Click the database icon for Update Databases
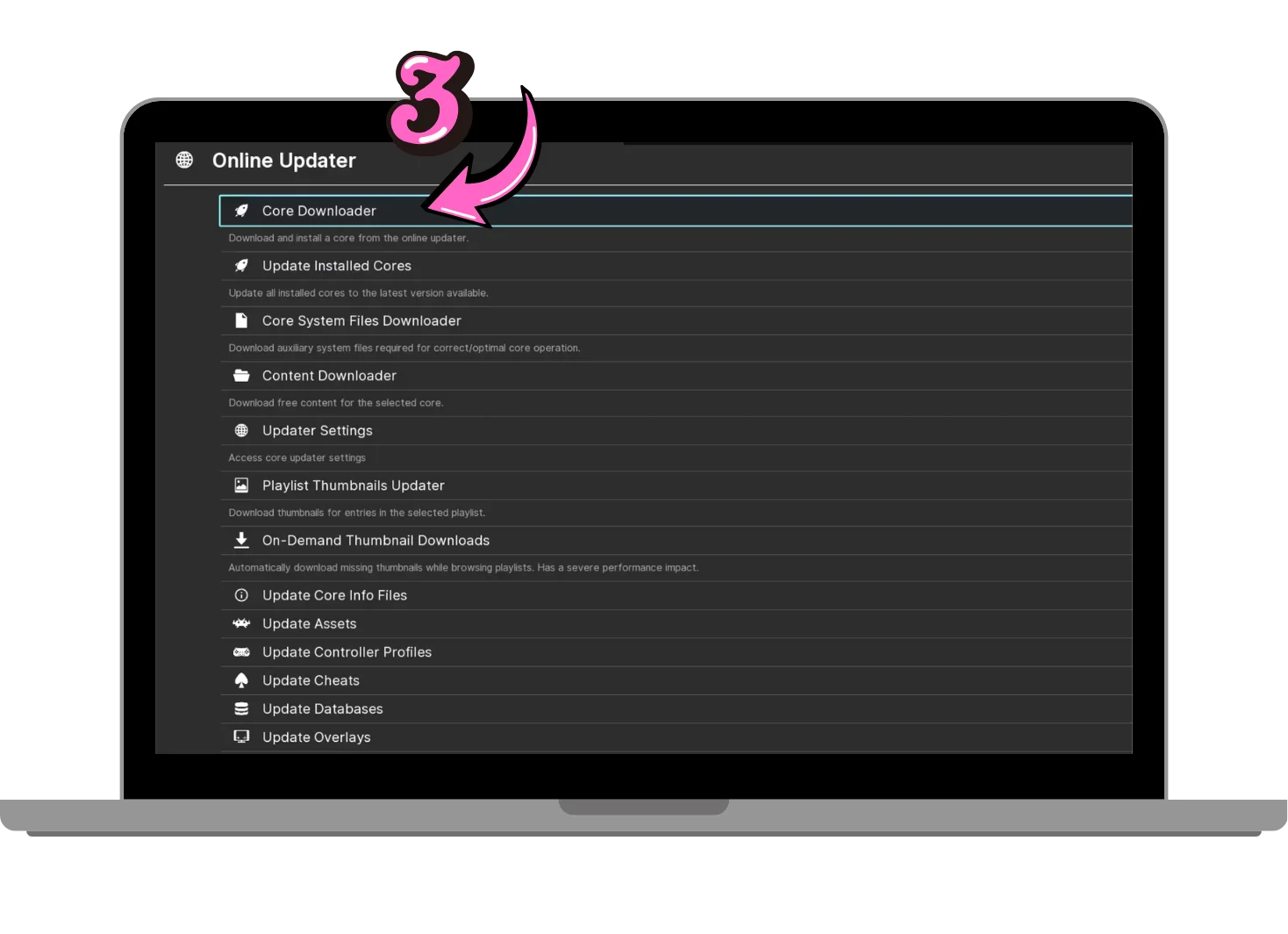This screenshot has height=934, width=1288. point(241,708)
